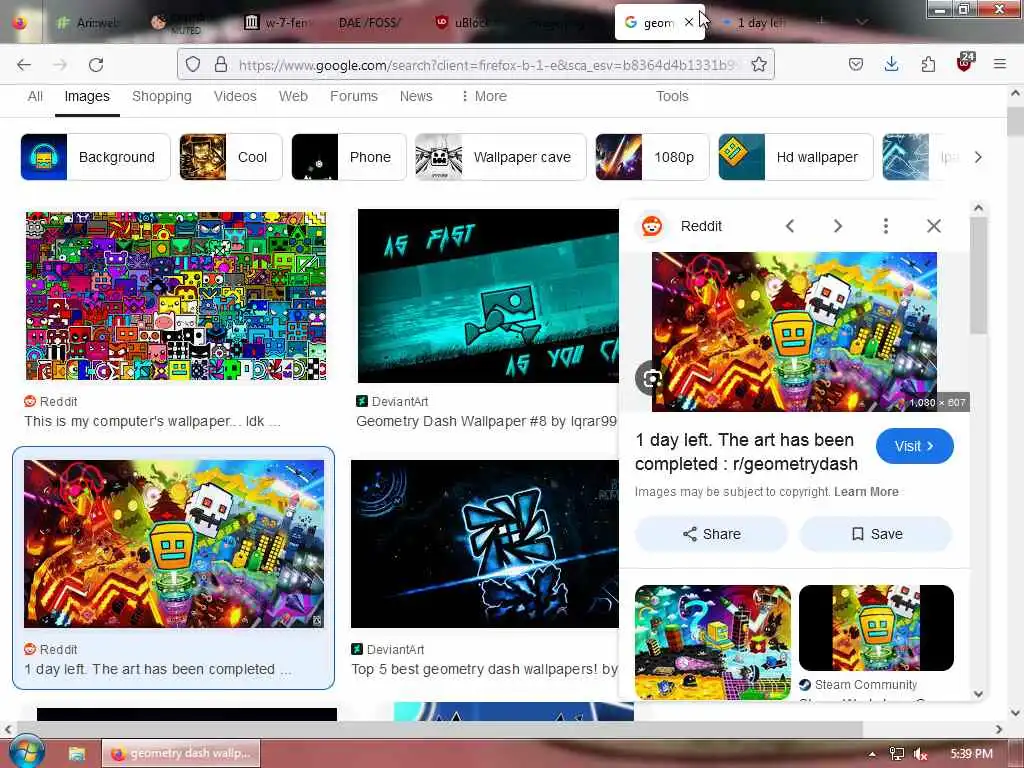Image resolution: width=1024 pixels, height=768 pixels.
Task: Switch to the Videos results tab
Action: point(235,96)
